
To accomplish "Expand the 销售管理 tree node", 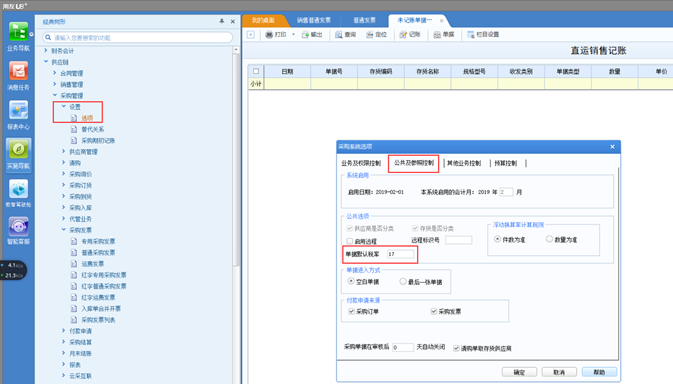I will click(x=55, y=84).
